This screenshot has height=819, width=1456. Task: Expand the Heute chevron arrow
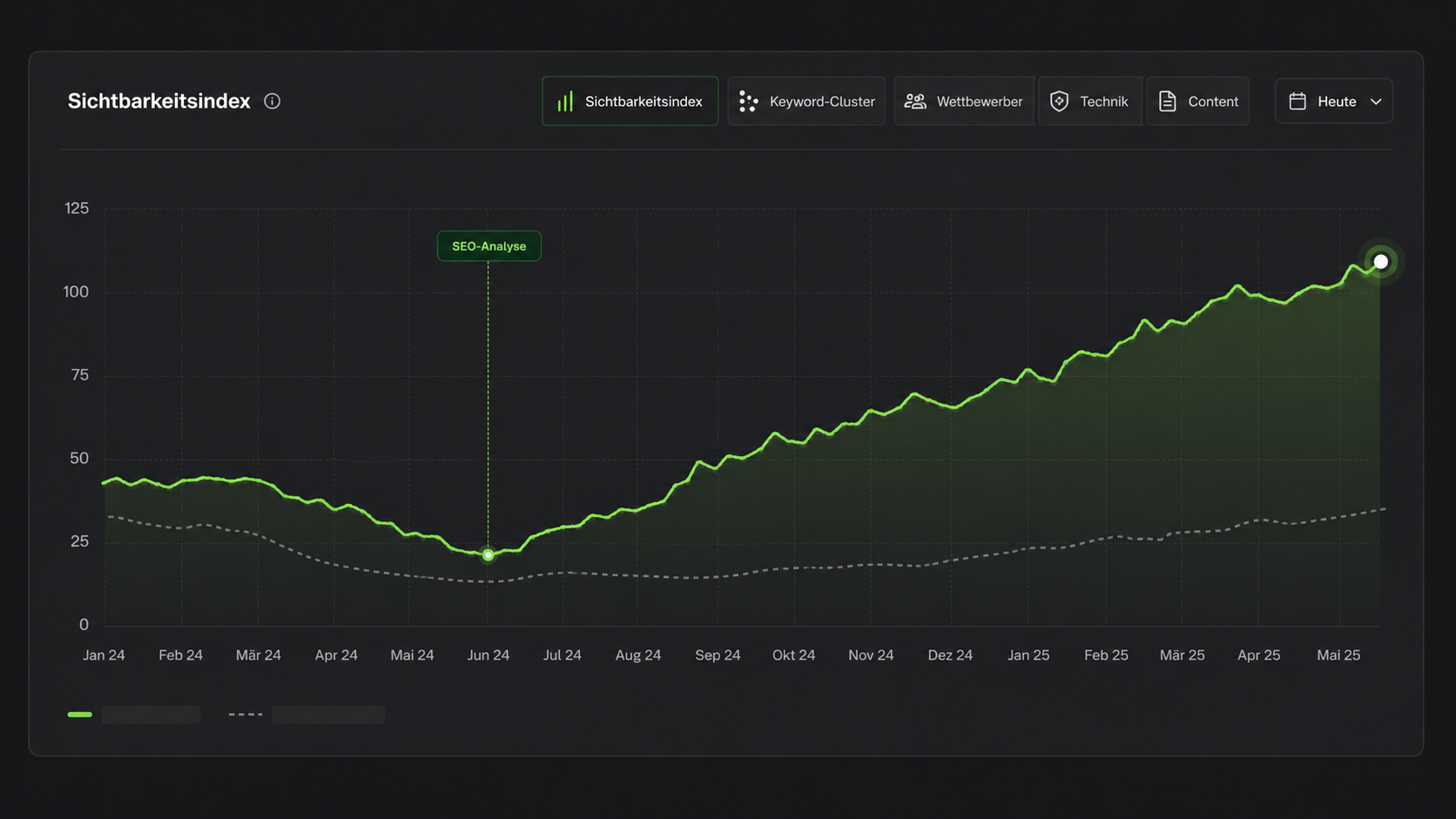click(x=1376, y=102)
